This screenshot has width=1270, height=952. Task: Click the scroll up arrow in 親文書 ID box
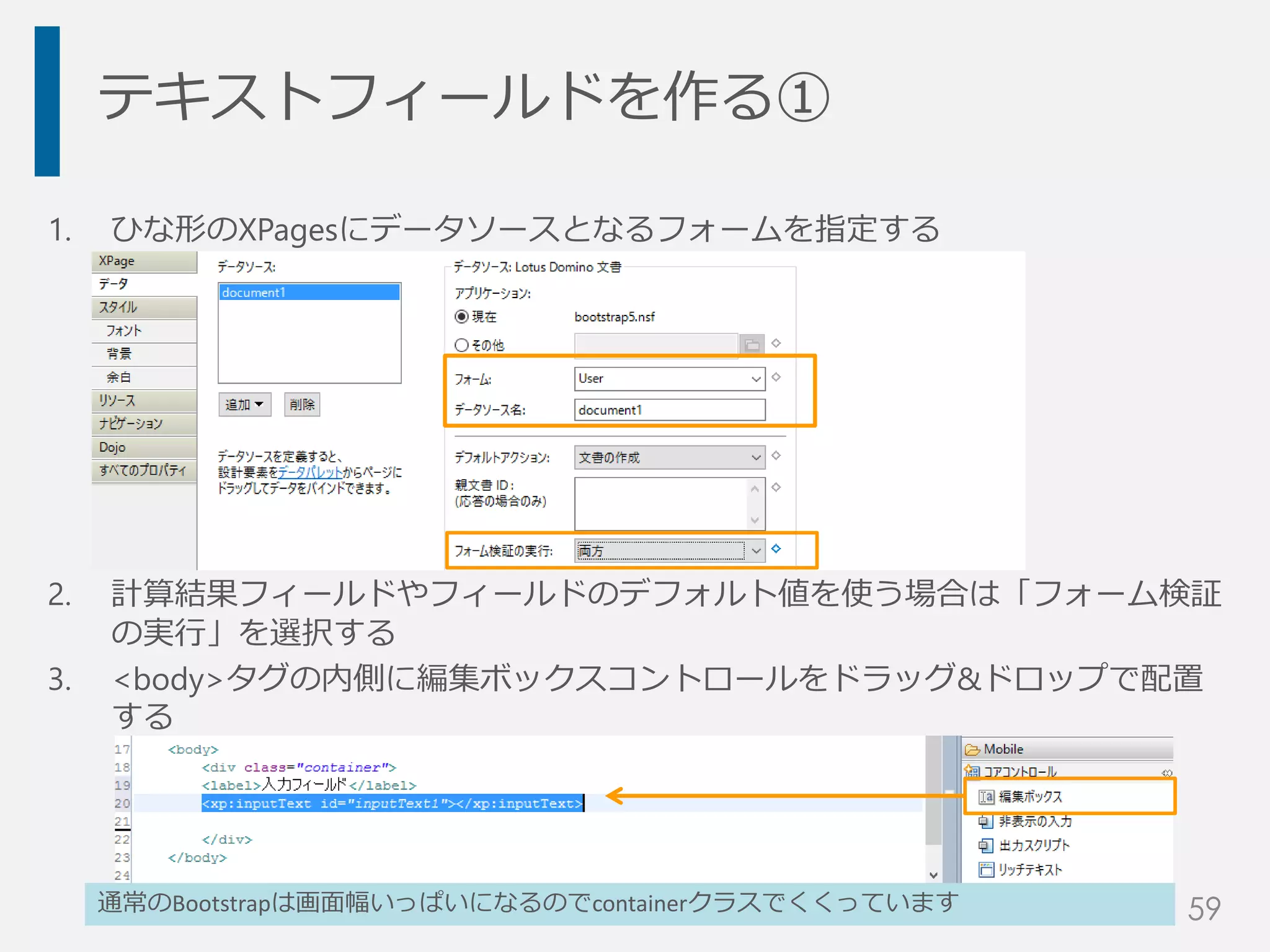point(755,489)
